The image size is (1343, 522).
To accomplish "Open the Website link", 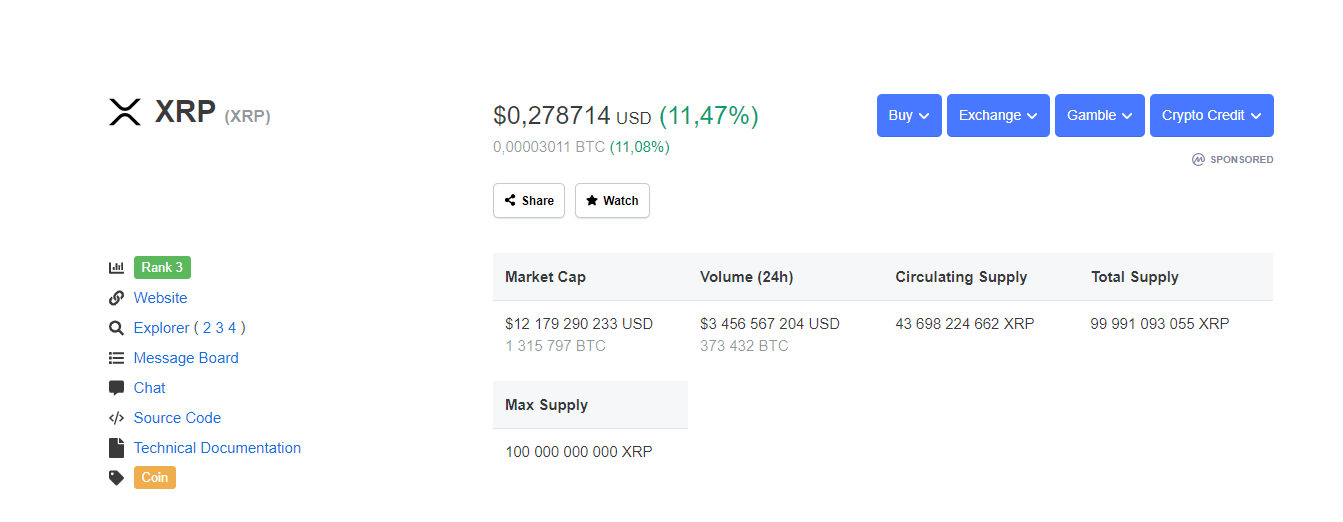I will [x=160, y=298].
